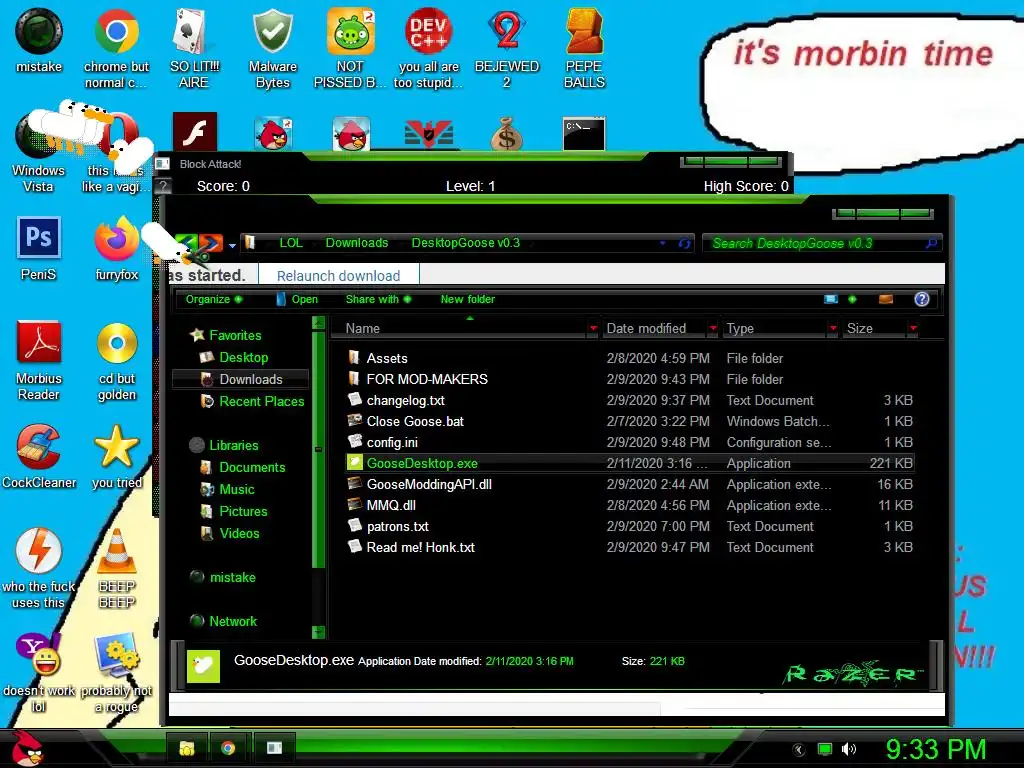Open the change view options dropdown
Viewport: 1024px width, 768px height.
coord(852,299)
